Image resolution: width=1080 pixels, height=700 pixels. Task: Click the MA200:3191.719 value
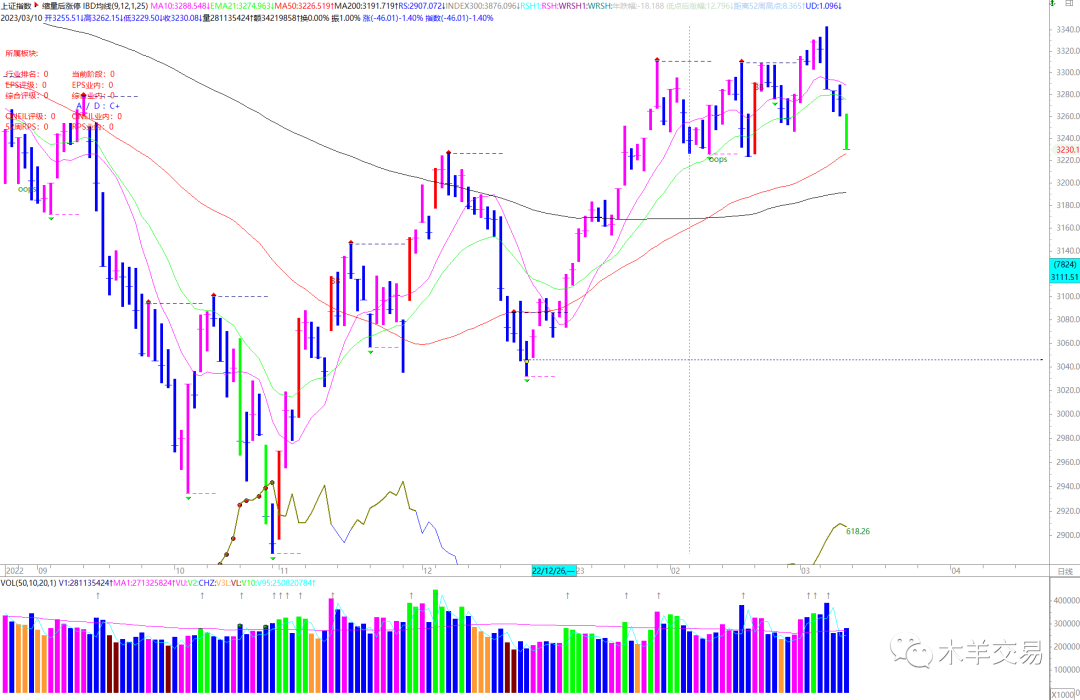(366, 6)
